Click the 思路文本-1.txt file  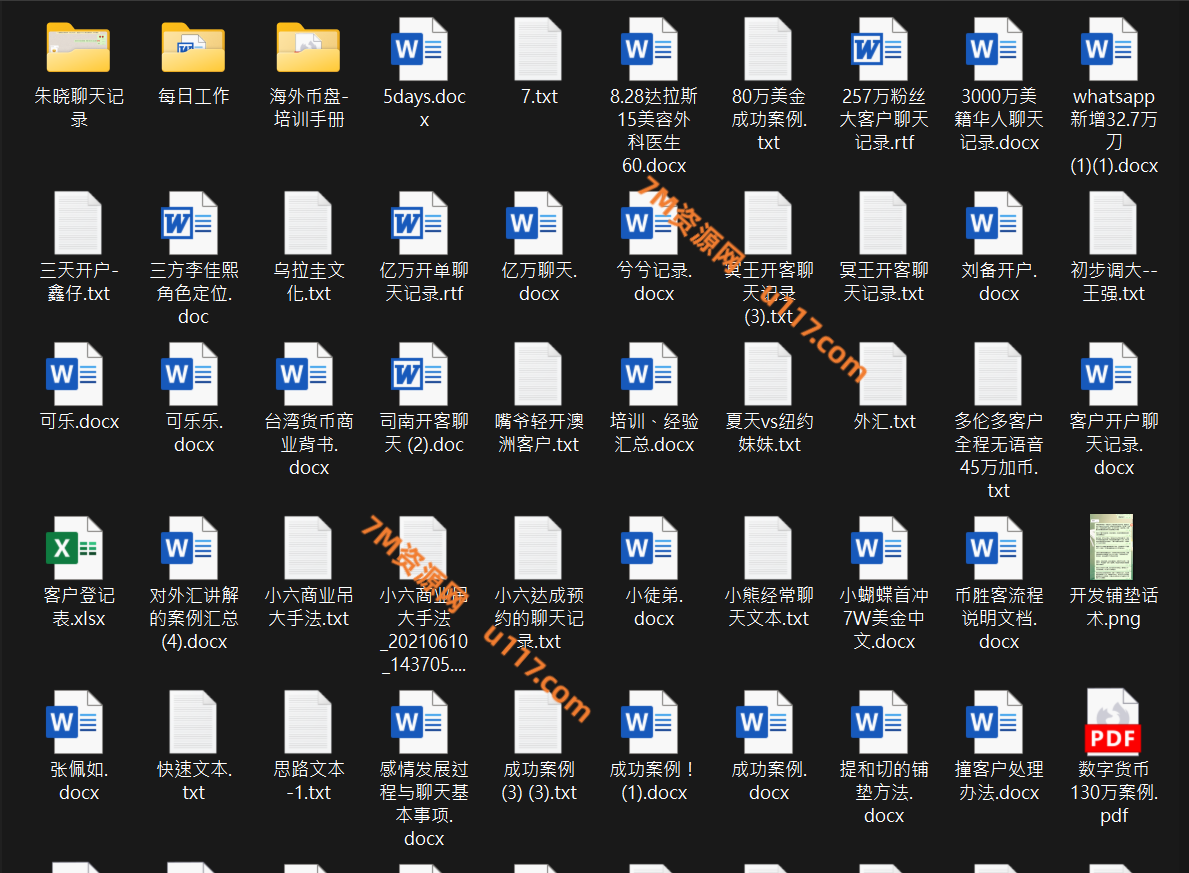coord(308,721)
